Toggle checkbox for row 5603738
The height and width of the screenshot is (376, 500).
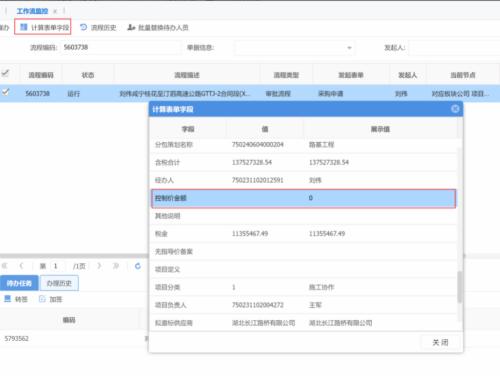click(5, 92)
